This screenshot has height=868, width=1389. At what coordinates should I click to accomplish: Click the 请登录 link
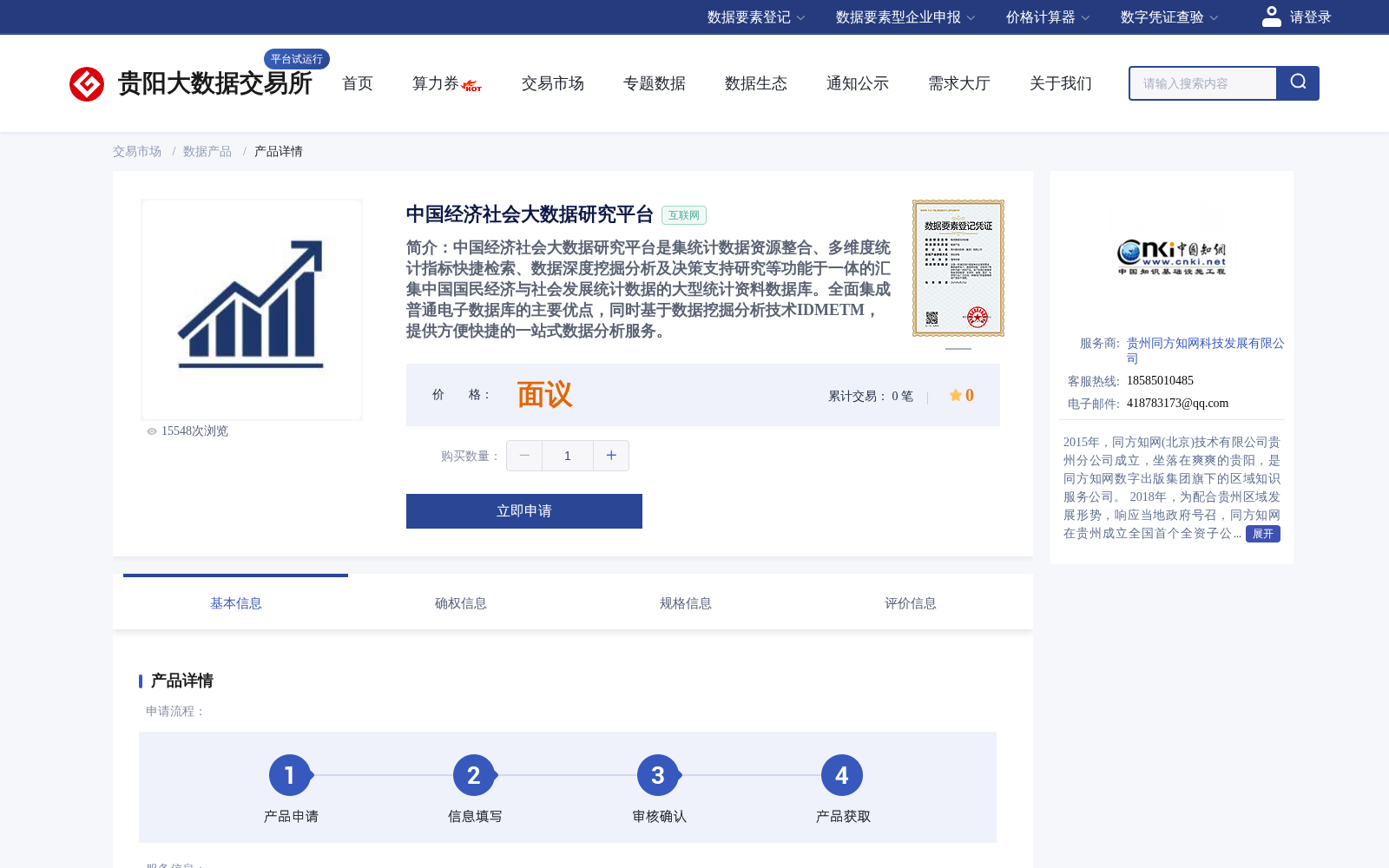point(1310,17)
